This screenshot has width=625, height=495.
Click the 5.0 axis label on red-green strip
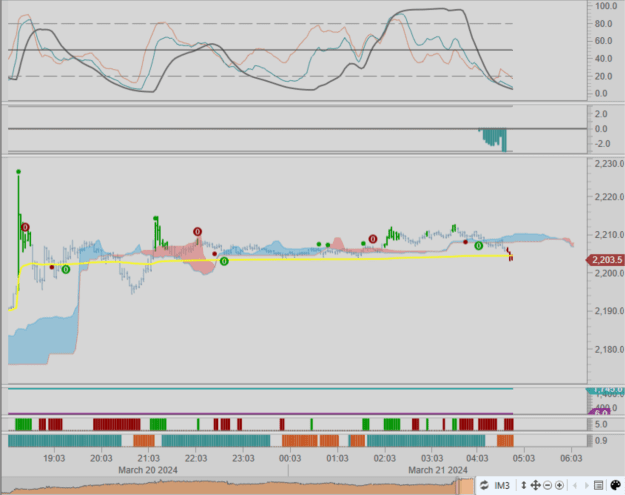(x=601, y=424)
